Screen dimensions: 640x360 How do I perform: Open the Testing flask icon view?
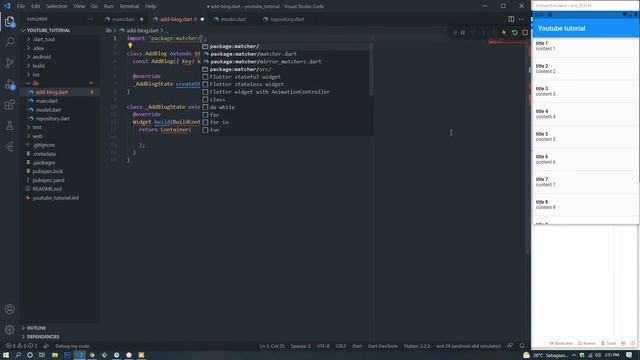(10, 126)
